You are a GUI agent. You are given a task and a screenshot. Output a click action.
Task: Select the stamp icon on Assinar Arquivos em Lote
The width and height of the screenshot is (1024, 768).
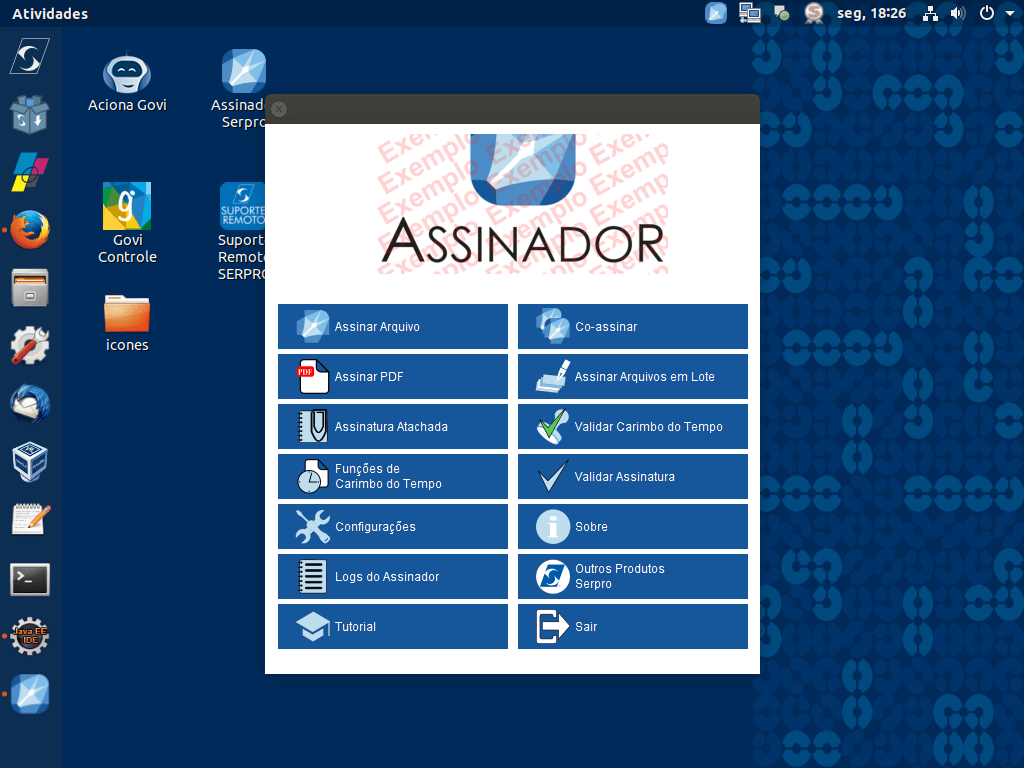click(x=553, y=376)
